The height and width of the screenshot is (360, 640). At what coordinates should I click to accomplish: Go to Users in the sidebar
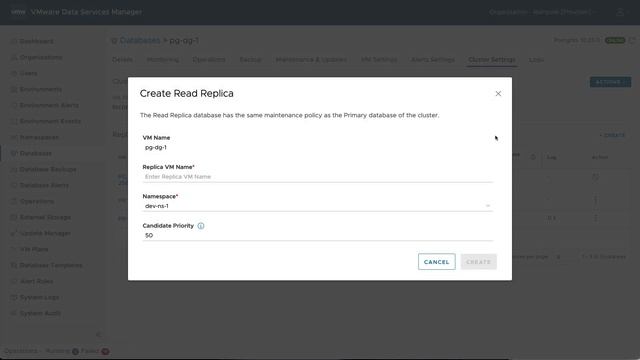point(28,73)
